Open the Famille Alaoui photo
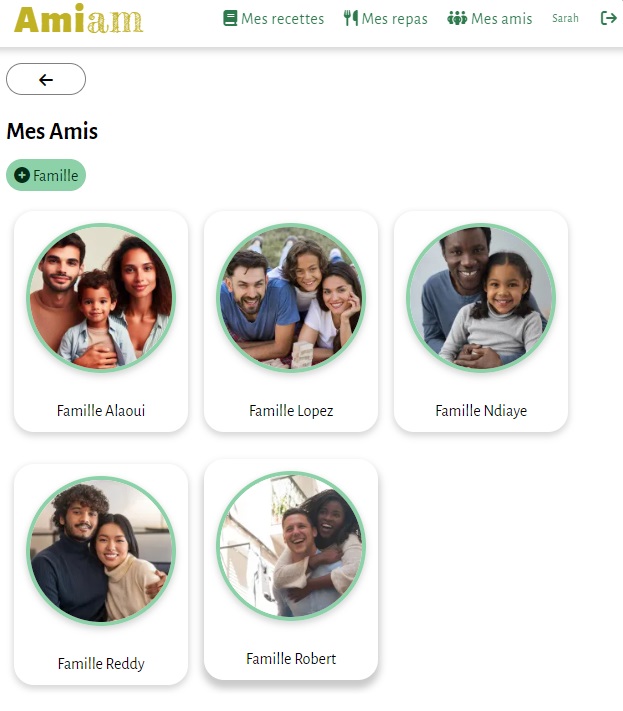This screenshot has height=711, width=623. [101, 298]
